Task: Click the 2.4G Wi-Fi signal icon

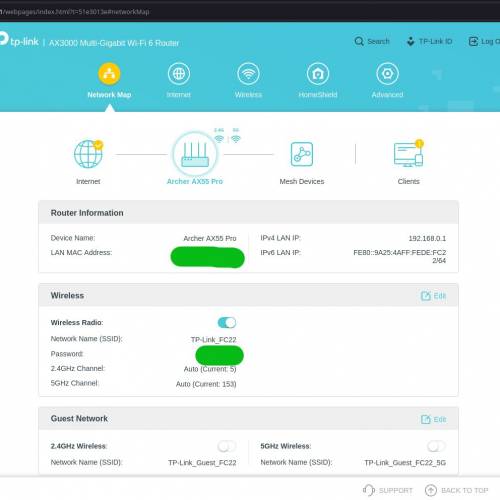Action: click(x=219, y=139)
